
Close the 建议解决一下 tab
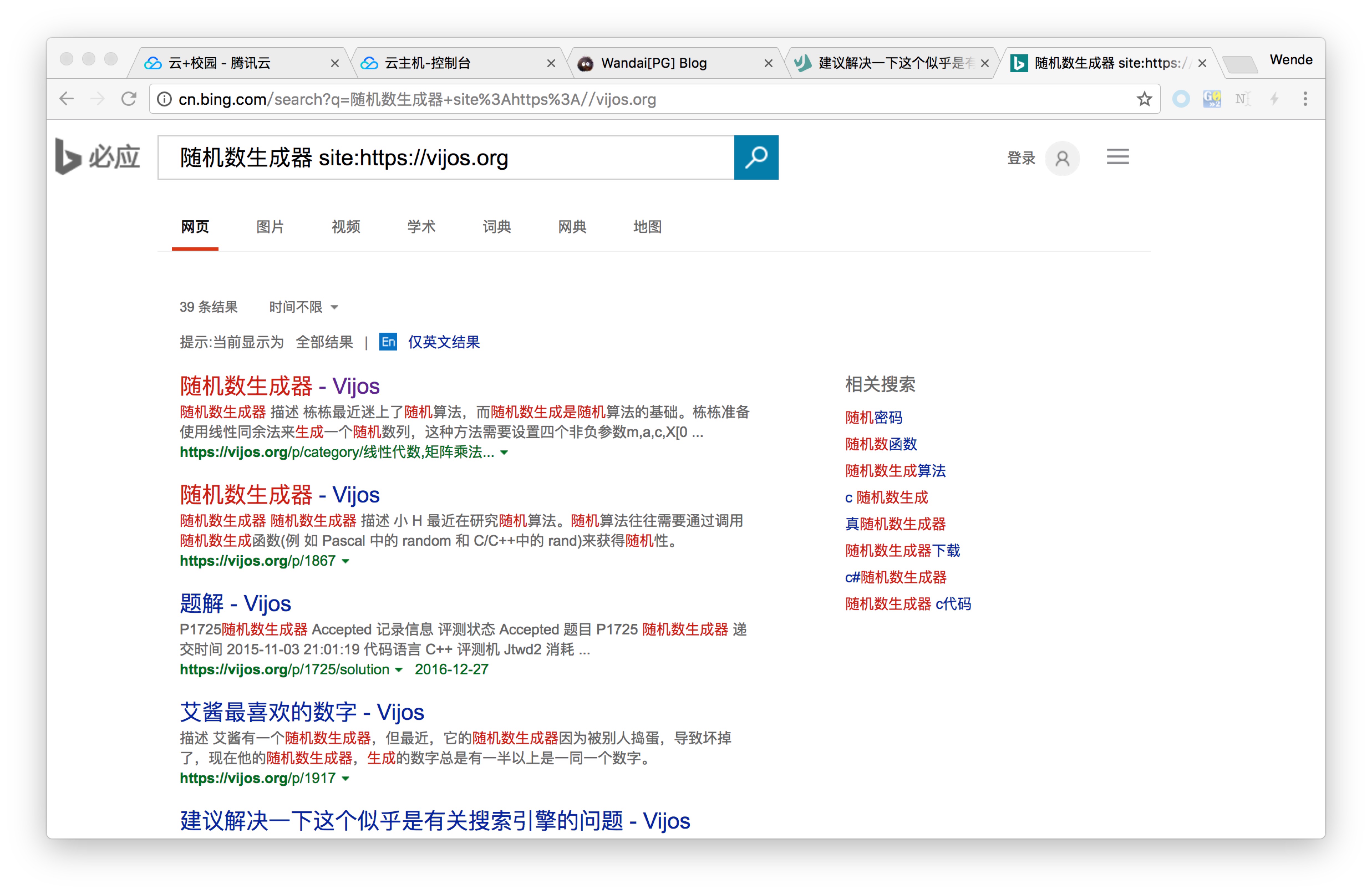pos(985,64)
